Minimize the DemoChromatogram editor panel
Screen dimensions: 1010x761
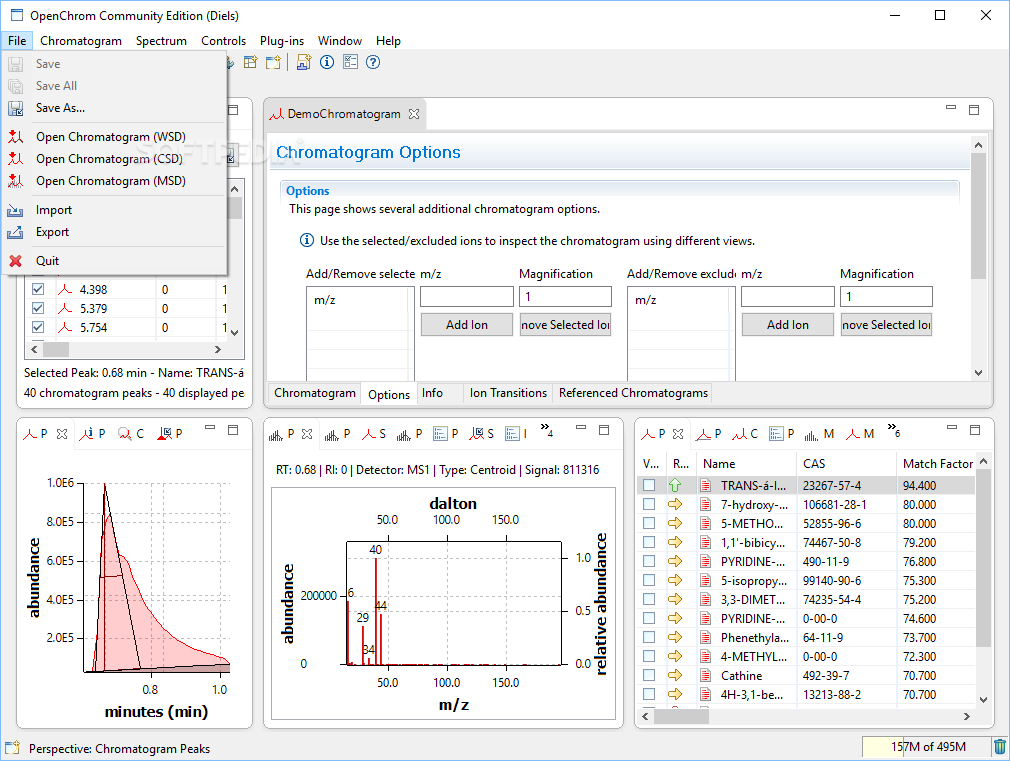(951, 108)
